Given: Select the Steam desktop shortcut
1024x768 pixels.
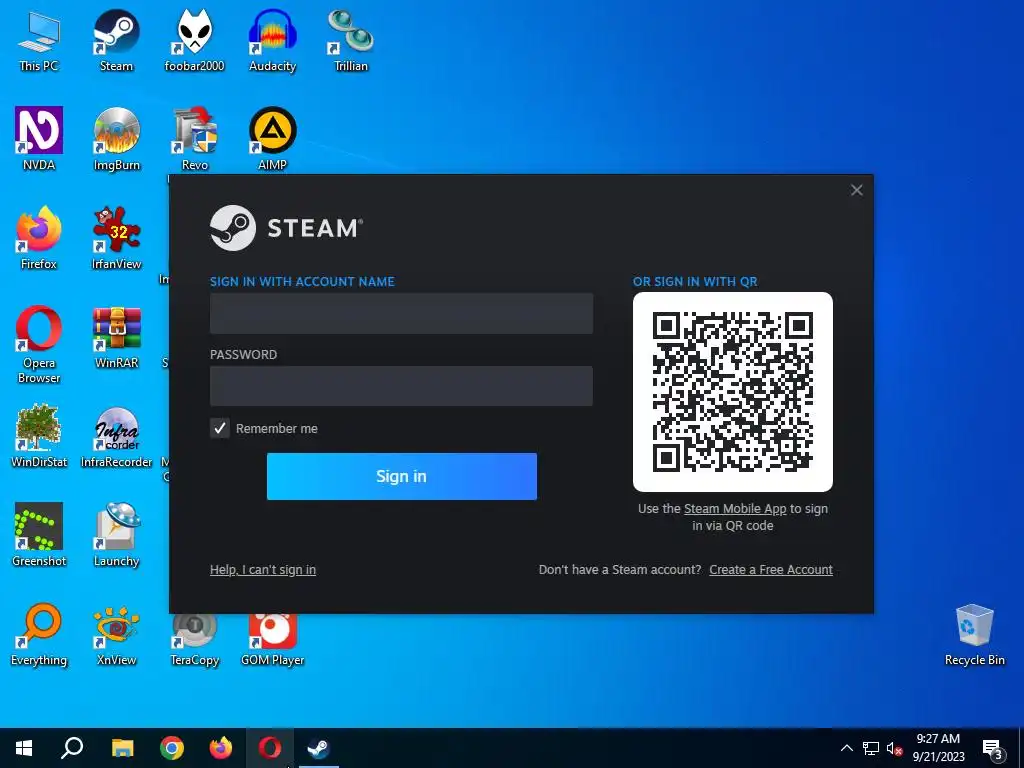Looking at the screenshot, I should (x=116, y=40).
